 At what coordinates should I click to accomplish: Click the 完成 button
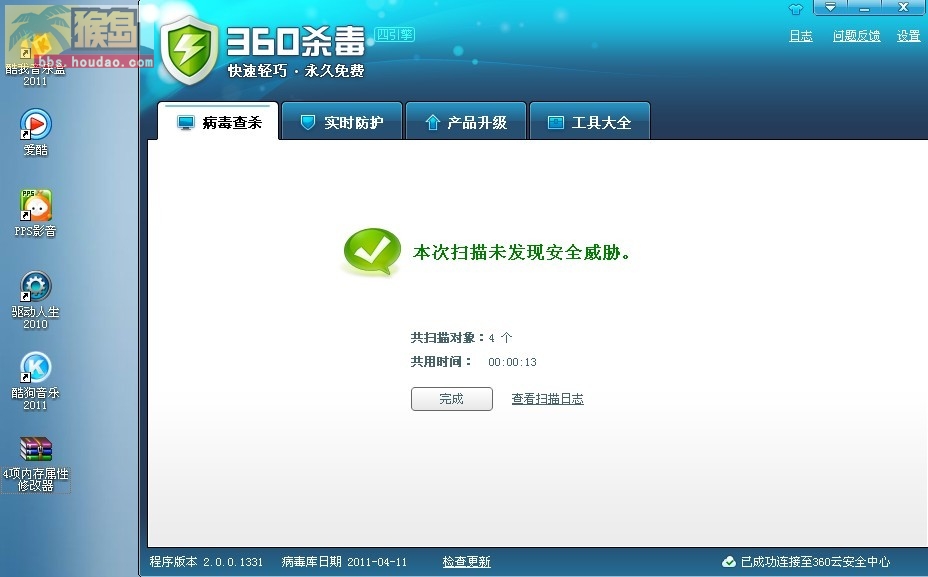[452, 399]
